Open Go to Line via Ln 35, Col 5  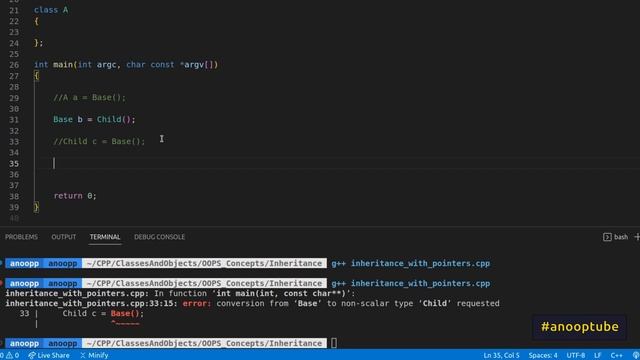(x=501, y=355)
